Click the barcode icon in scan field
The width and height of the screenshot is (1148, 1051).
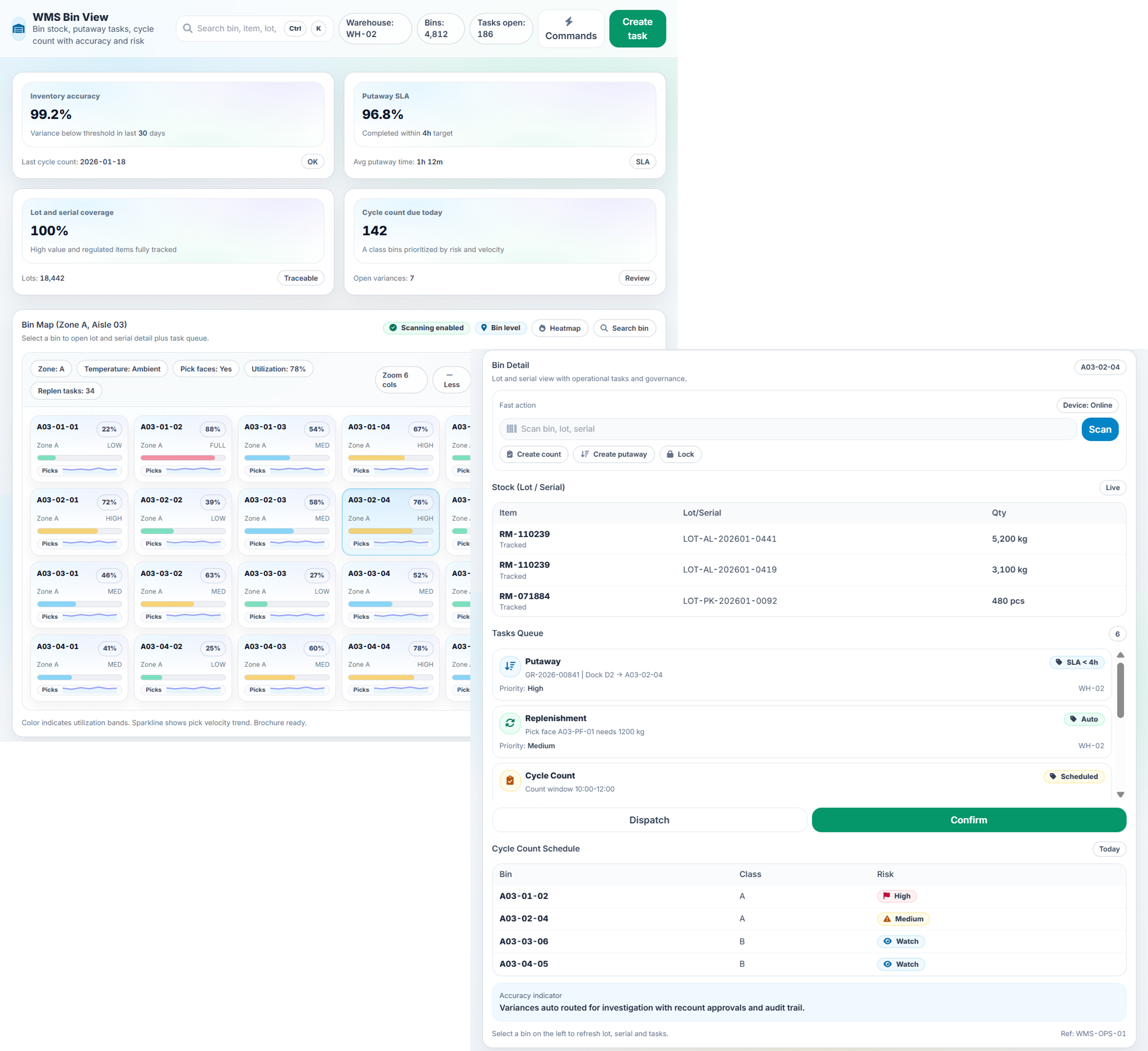(x=511, y=429)
